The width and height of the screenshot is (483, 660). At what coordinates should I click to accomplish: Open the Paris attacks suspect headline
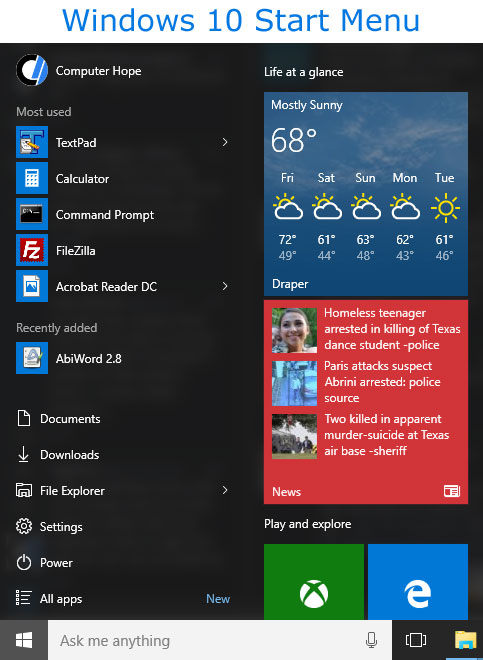tap(382, 382)
